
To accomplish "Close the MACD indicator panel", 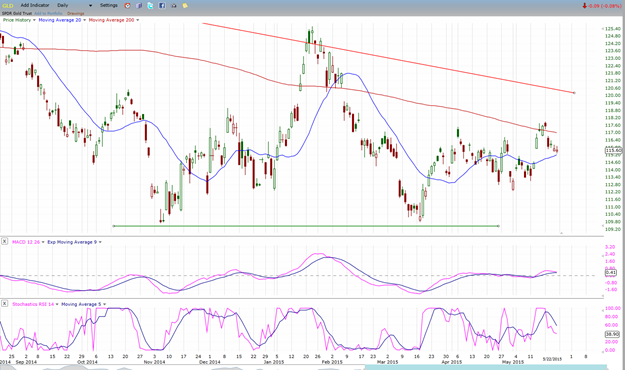I will point(4,241).
